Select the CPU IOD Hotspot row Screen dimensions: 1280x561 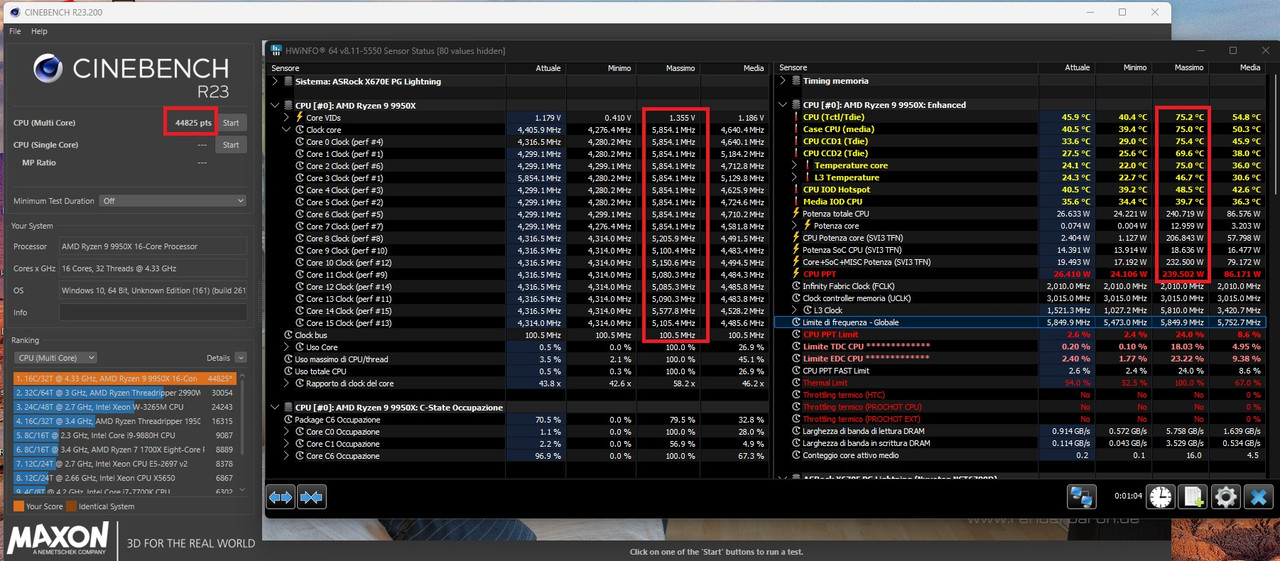(x=1020, y=189)
